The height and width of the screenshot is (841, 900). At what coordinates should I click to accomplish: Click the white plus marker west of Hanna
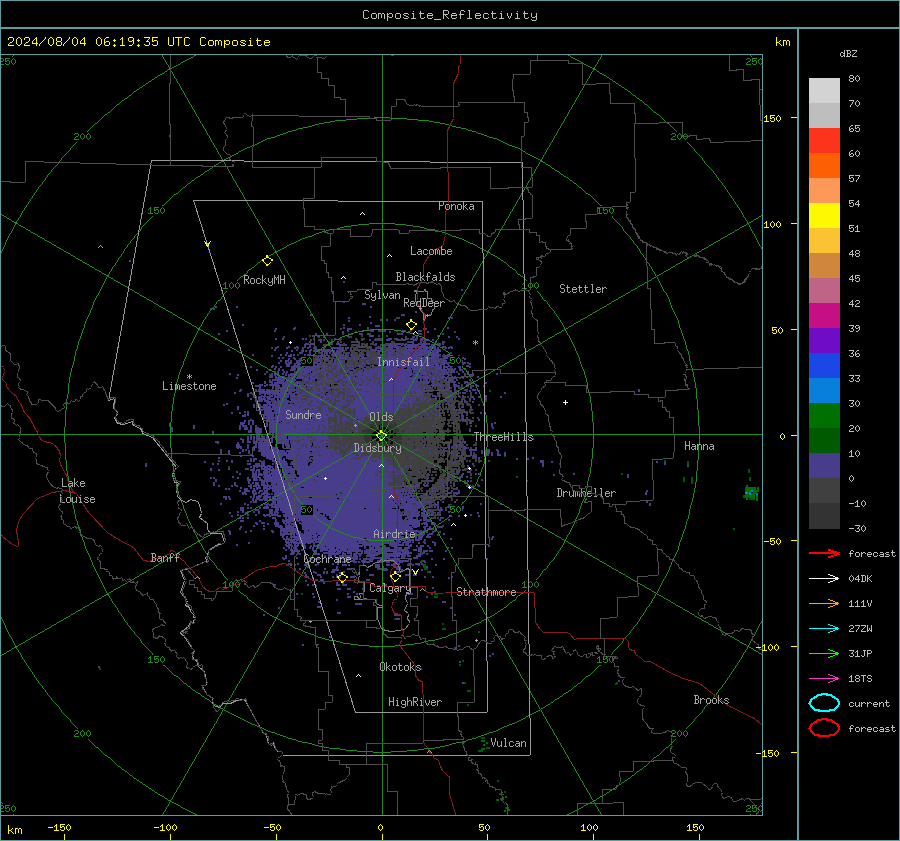(x=565, y=402)
